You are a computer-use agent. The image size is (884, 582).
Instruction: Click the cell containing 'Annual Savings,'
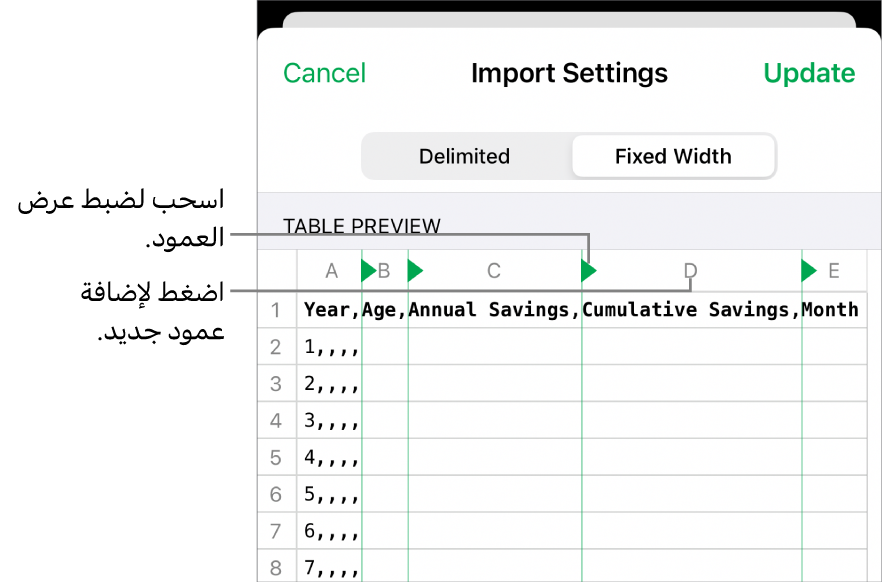(494, 310)
